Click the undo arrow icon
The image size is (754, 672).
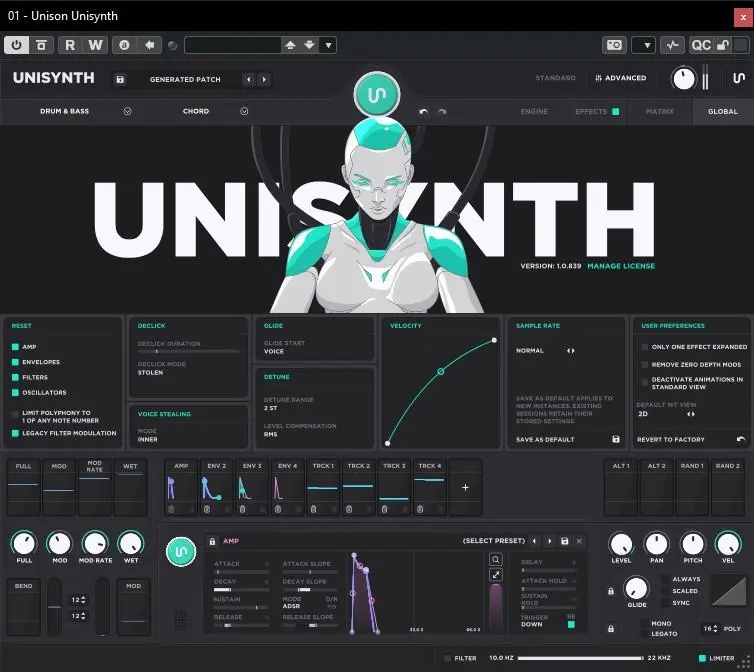click(x=424, y=112)
